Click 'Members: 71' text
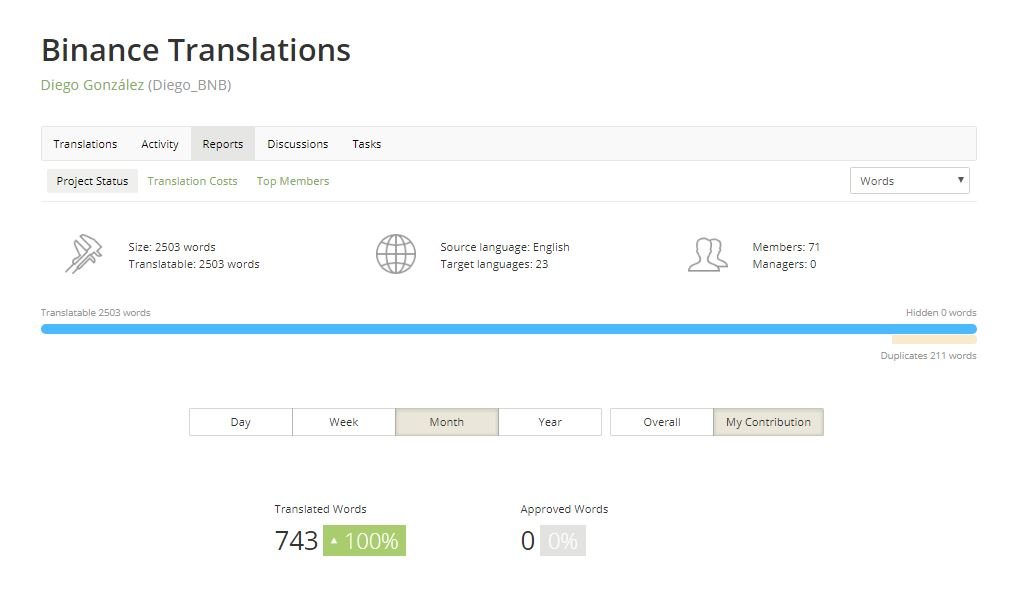This screenshot has height=612, width=1029. pos(786,247)
